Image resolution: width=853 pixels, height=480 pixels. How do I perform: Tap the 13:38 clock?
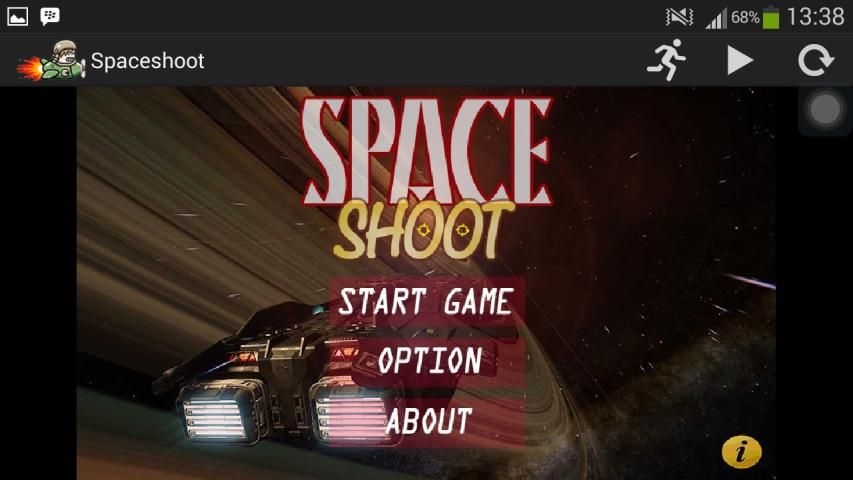click(815, 17)
